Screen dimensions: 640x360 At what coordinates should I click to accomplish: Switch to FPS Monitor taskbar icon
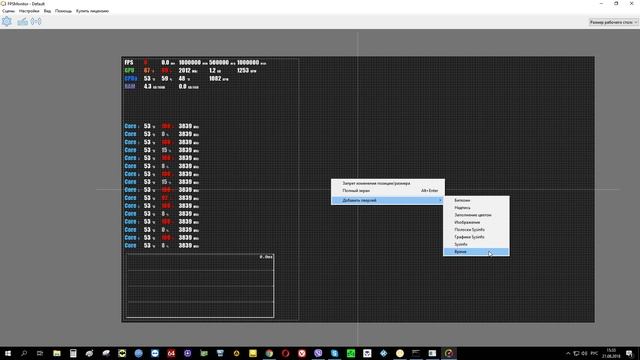(x=449, y=353)
